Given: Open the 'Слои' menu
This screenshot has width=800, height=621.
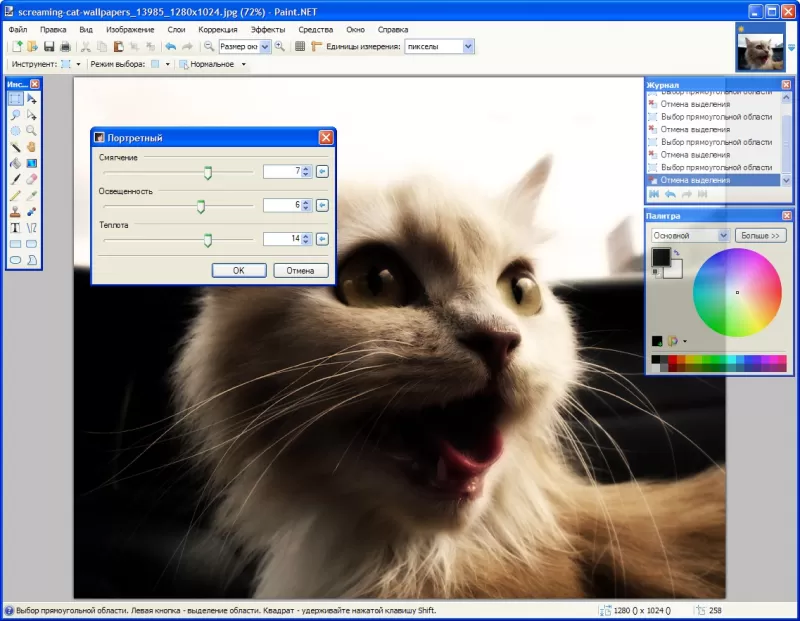Looking at the screenshot, I should point(176,30).
